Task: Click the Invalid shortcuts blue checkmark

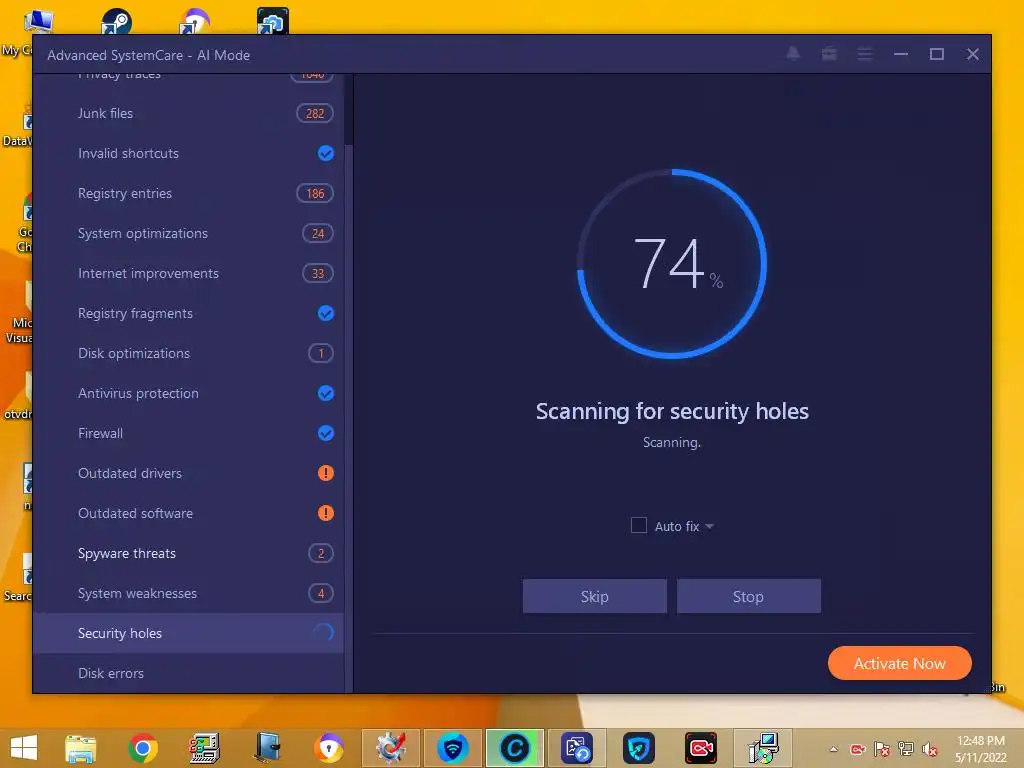Action: tap(325, 153)
